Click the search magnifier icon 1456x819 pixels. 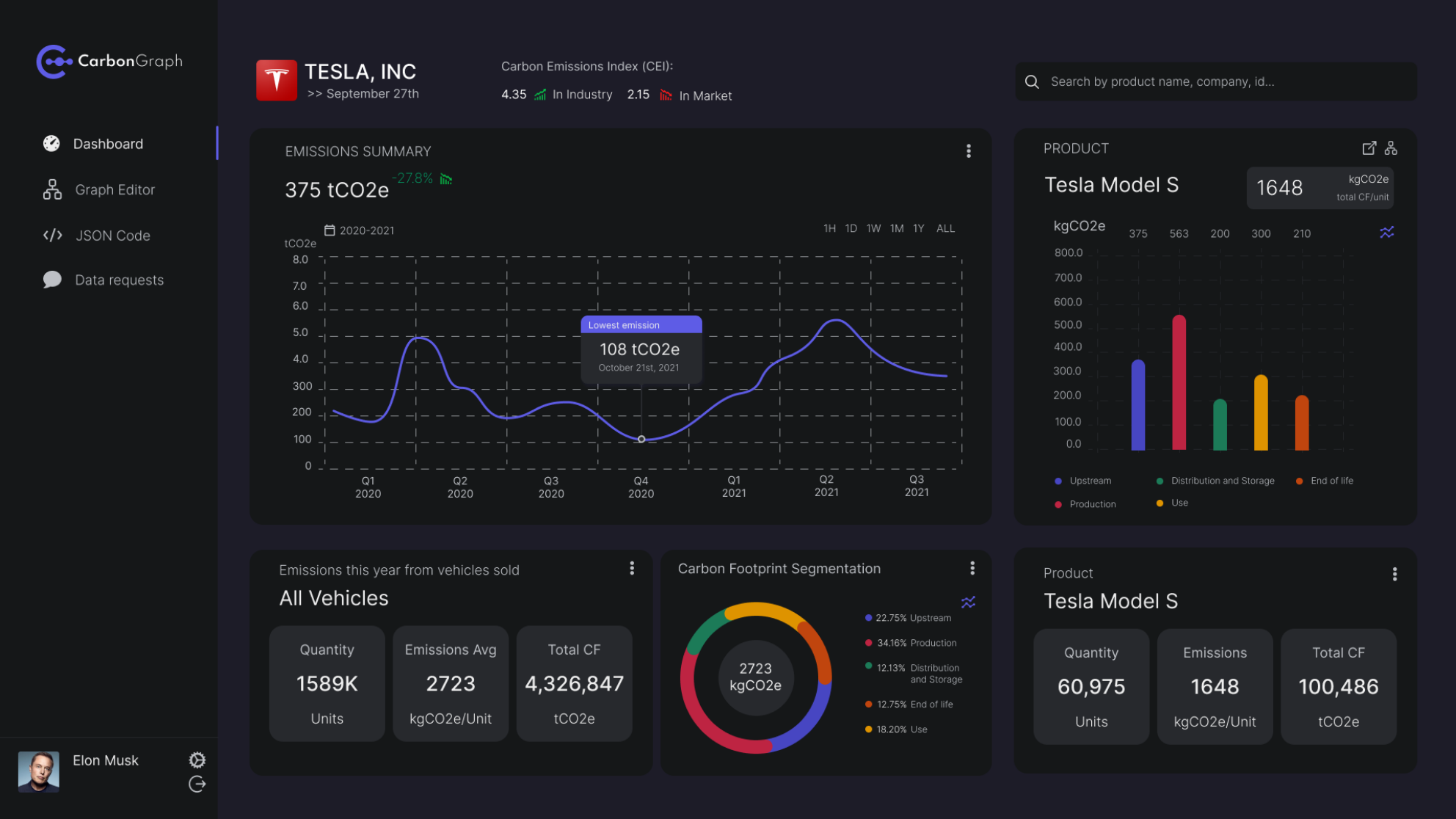point(1032,81)
